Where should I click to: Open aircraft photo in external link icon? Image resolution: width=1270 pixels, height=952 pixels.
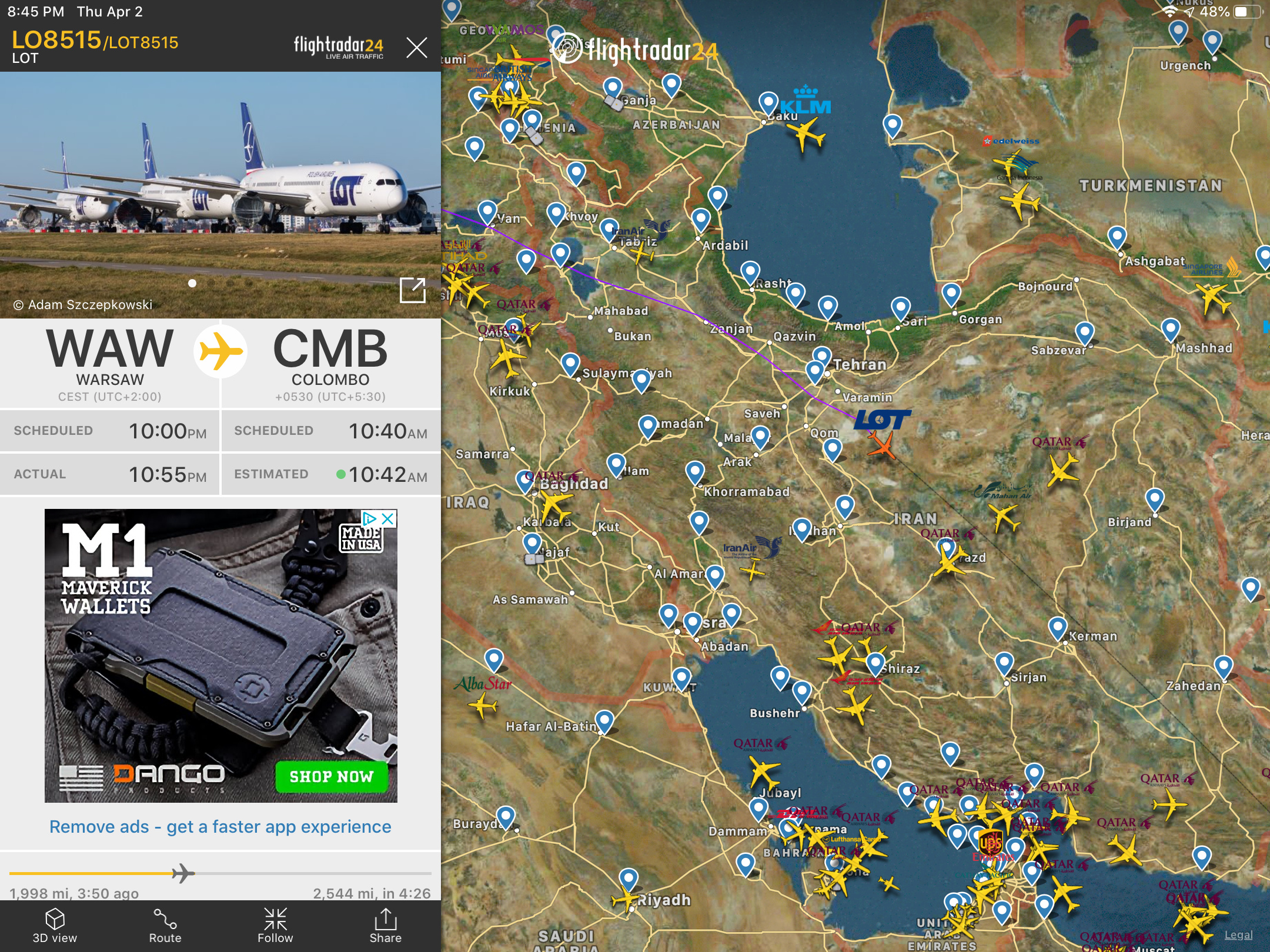[412, 290]
